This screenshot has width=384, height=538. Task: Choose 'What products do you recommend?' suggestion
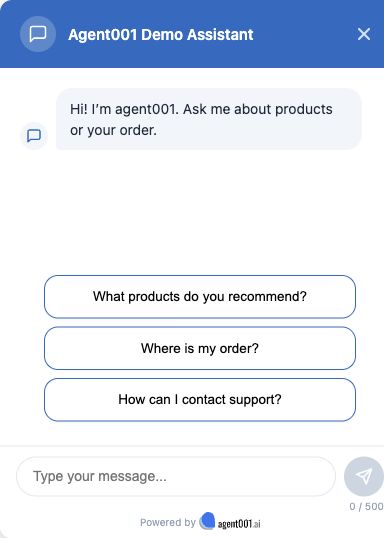200,296
